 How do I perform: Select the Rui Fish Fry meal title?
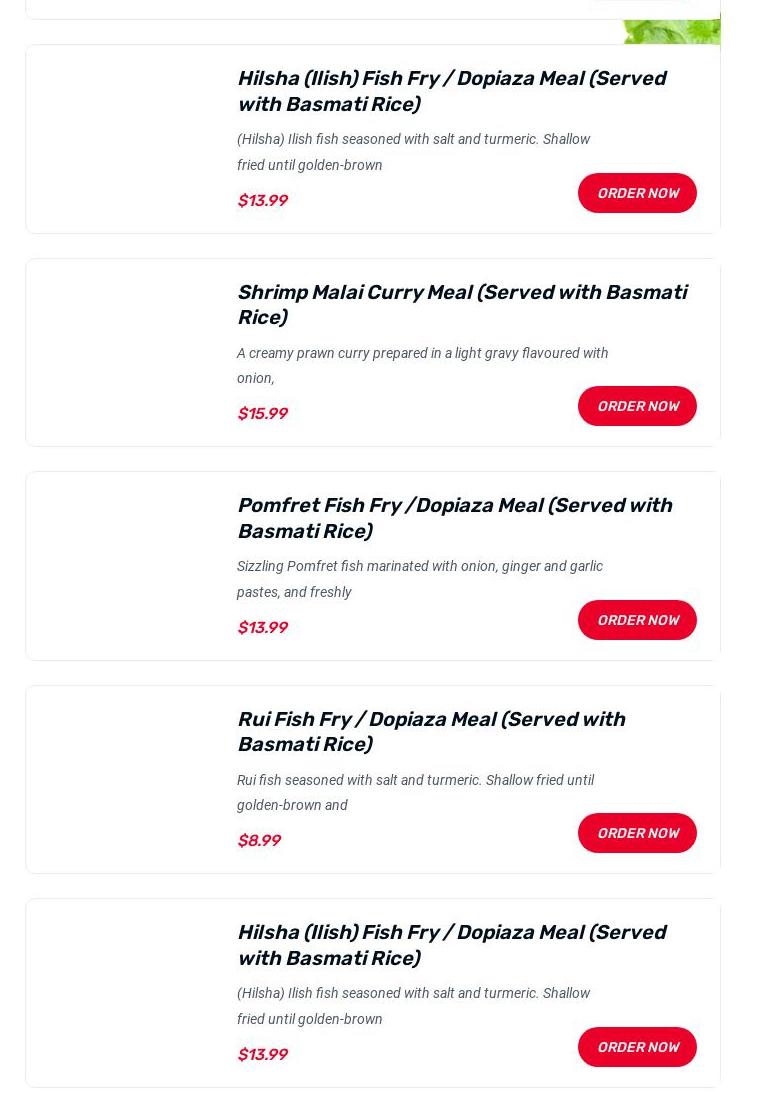pyautogui.click(x=431, y=731)
